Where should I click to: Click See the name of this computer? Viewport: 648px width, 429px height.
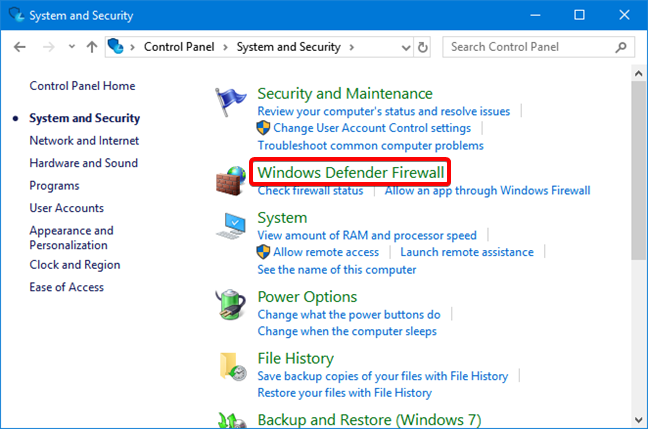pyautogui.click(x=336, y=270)
